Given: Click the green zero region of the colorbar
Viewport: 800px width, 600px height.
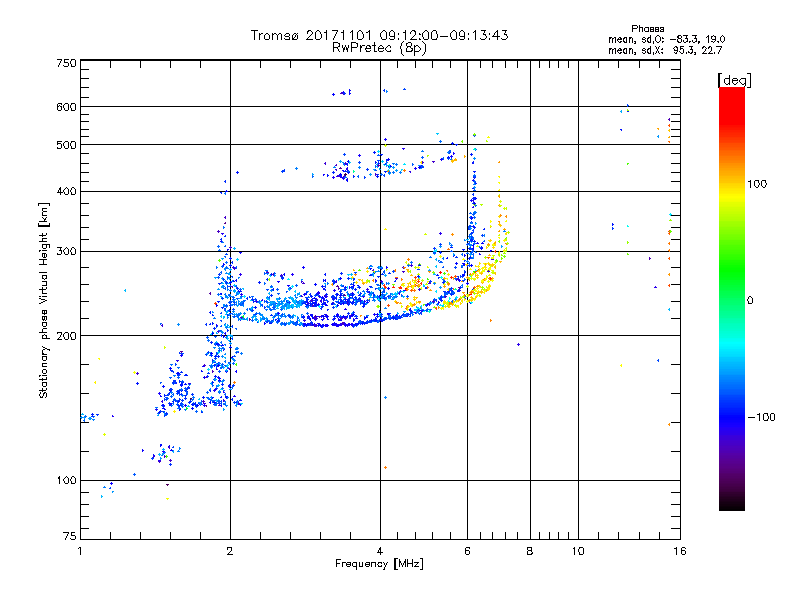Looking at the screenshot, I should (x=732, y=299).
